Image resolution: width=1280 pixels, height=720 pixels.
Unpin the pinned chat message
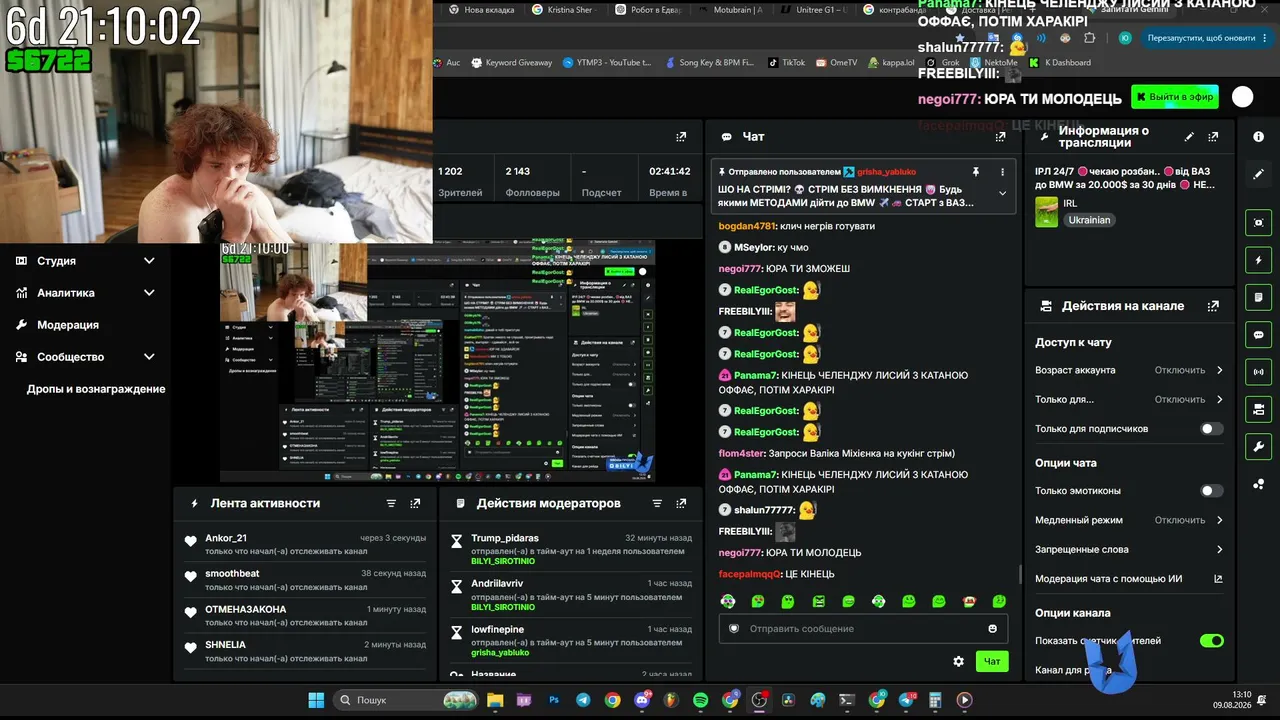[976, 172]
